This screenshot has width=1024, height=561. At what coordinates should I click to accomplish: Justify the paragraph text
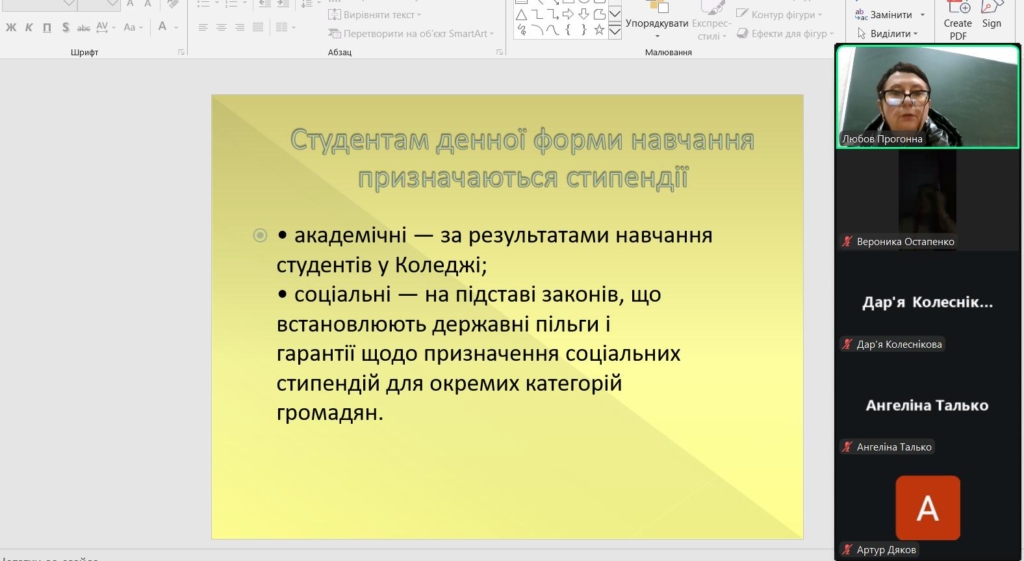click(x=260, y=27)
